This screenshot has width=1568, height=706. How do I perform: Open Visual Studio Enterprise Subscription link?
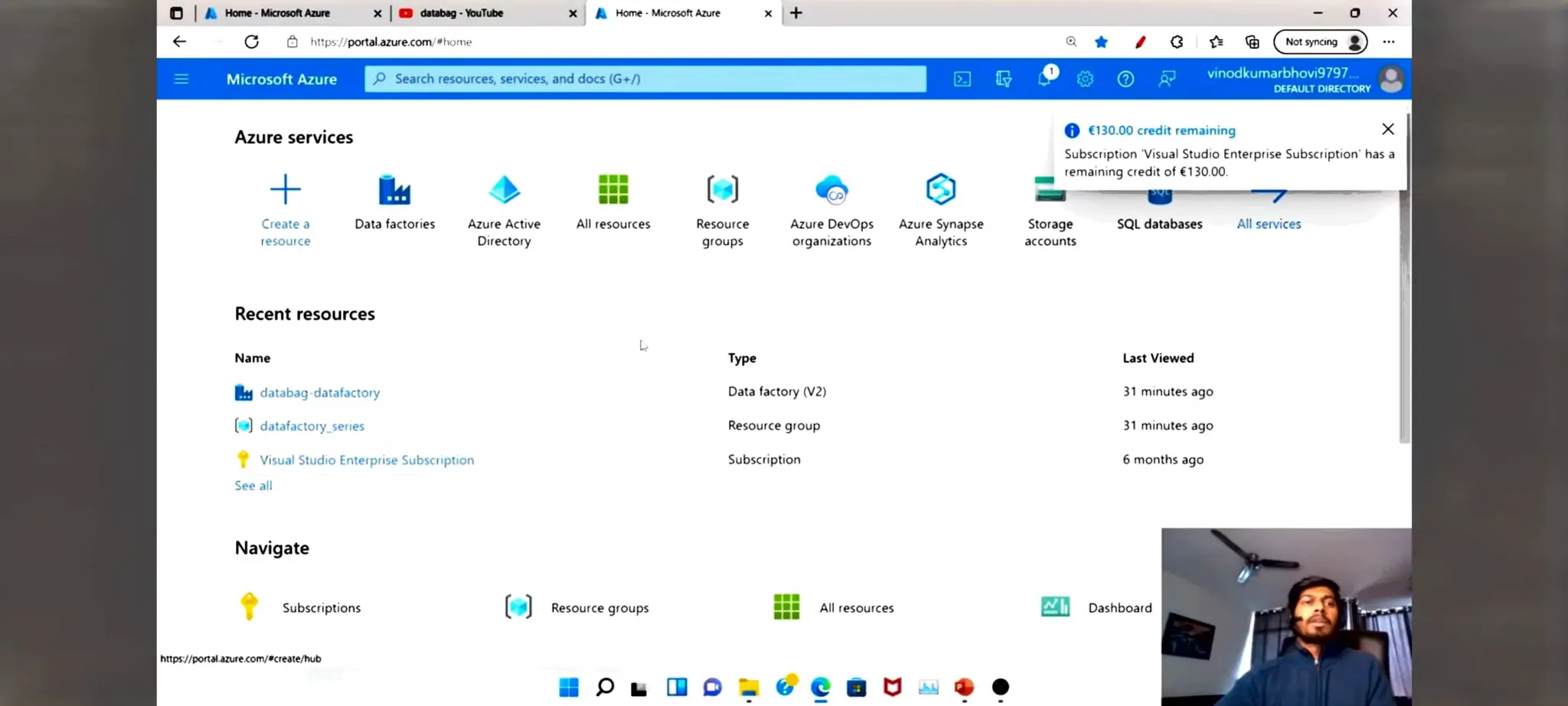coord(367,459)
